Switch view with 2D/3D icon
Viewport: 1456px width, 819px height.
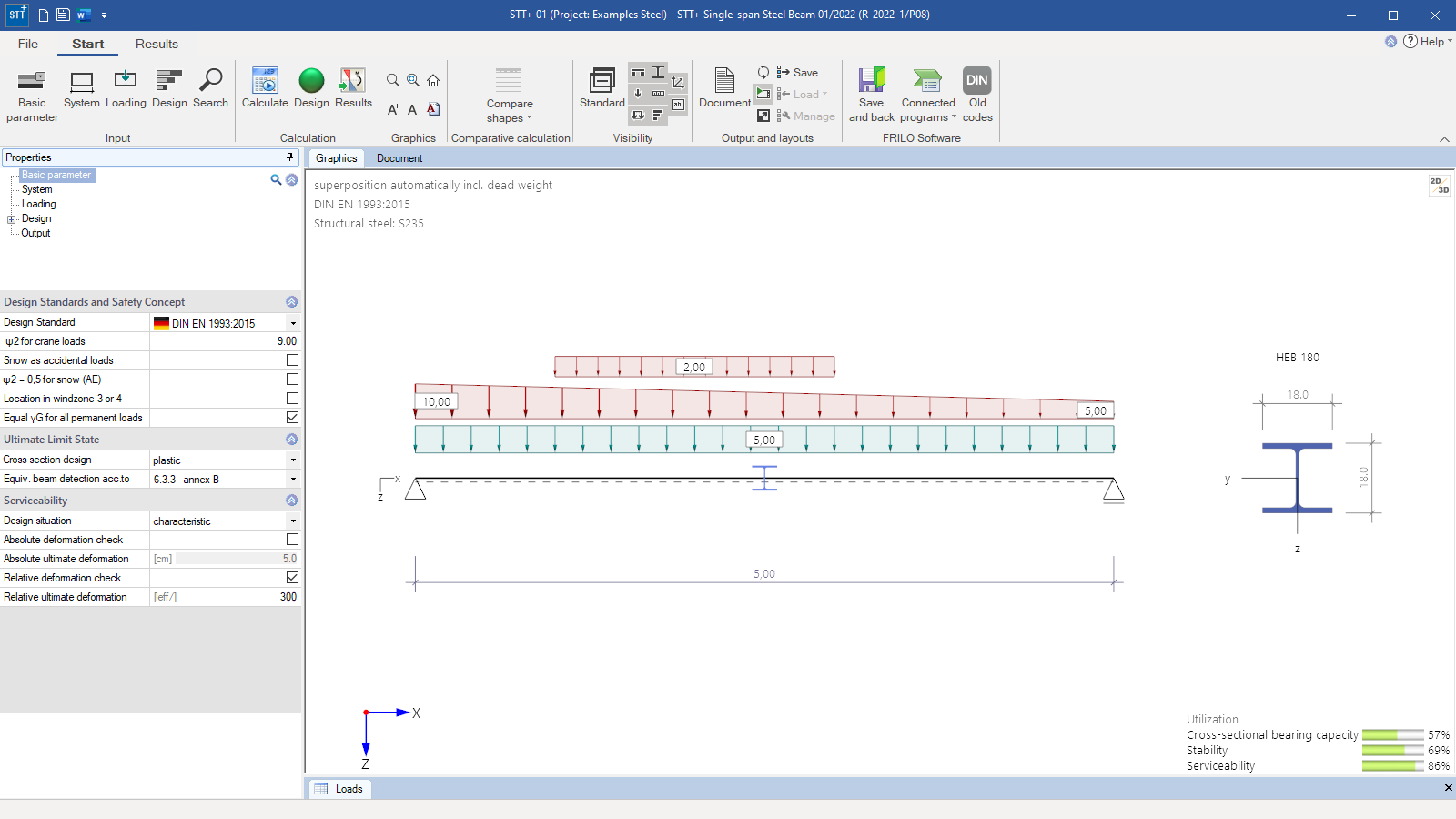coord(1439,186)
